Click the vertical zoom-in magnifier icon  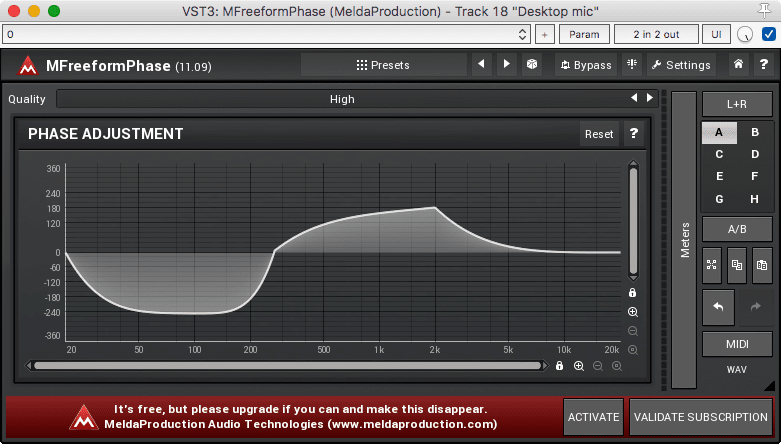633,312
